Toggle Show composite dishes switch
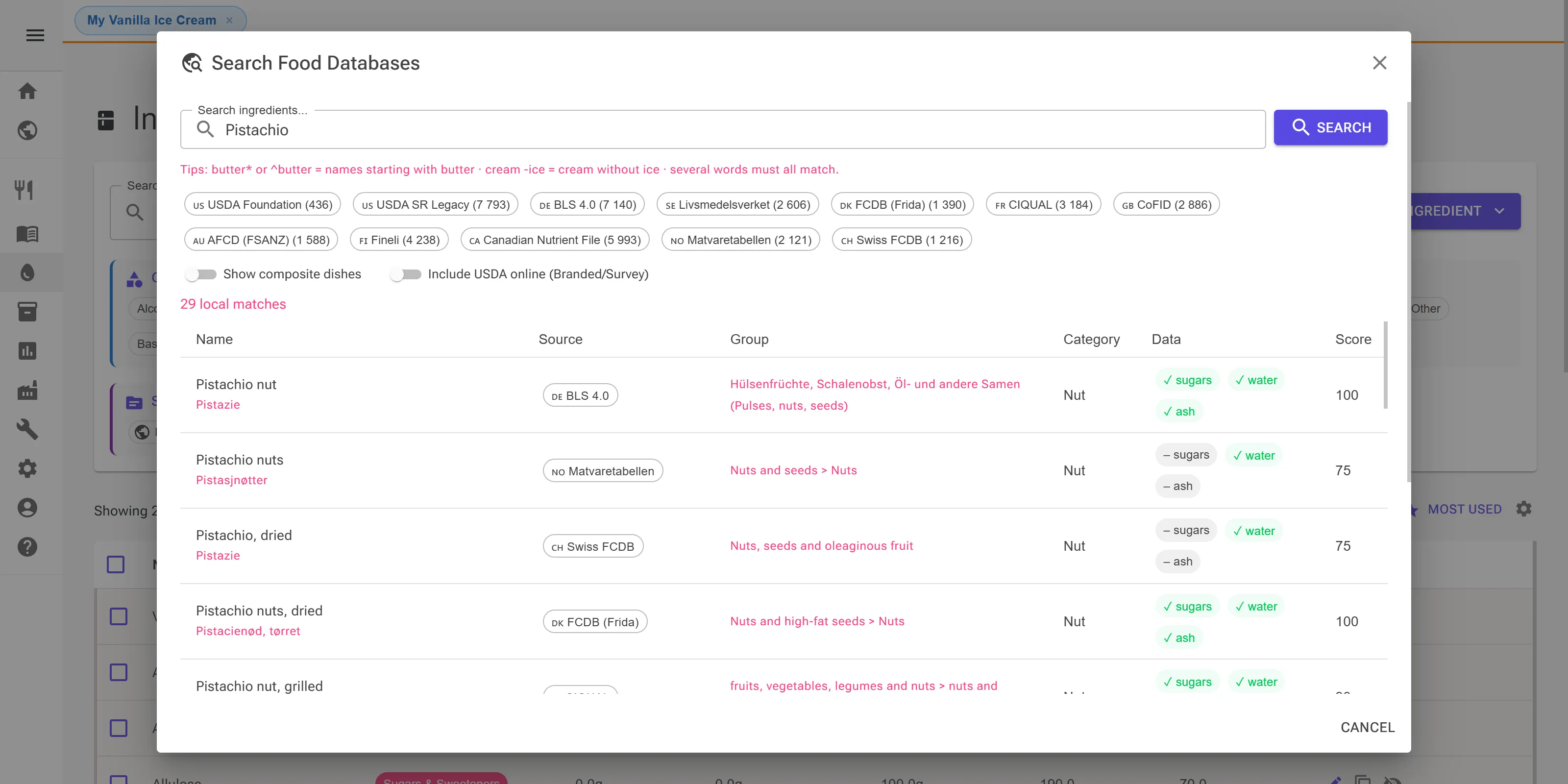This screenshot has height=784, width=1568. (201, 274)
